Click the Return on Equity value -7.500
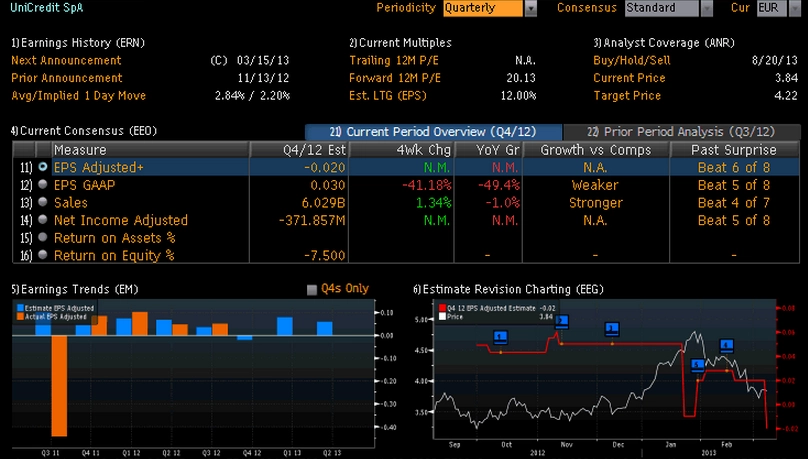Viewport: 808px width, 459px height. pos(325,255)
